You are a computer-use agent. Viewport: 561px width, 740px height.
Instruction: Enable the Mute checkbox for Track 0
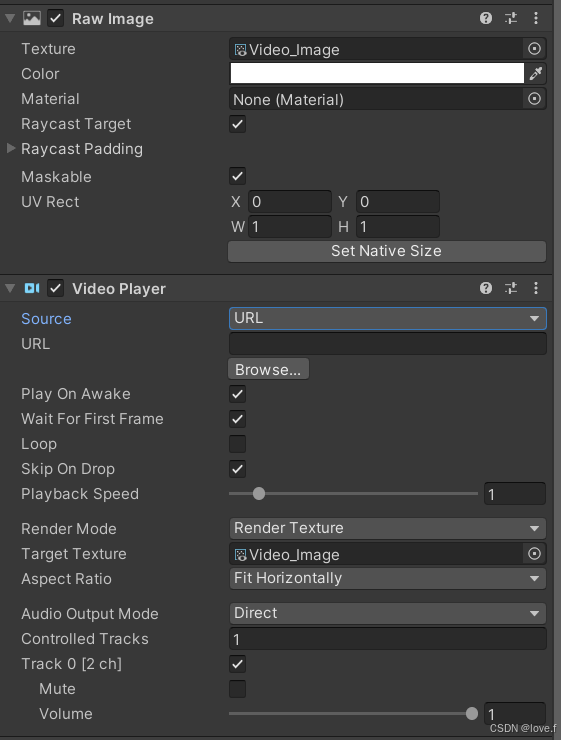pos(237,689)
